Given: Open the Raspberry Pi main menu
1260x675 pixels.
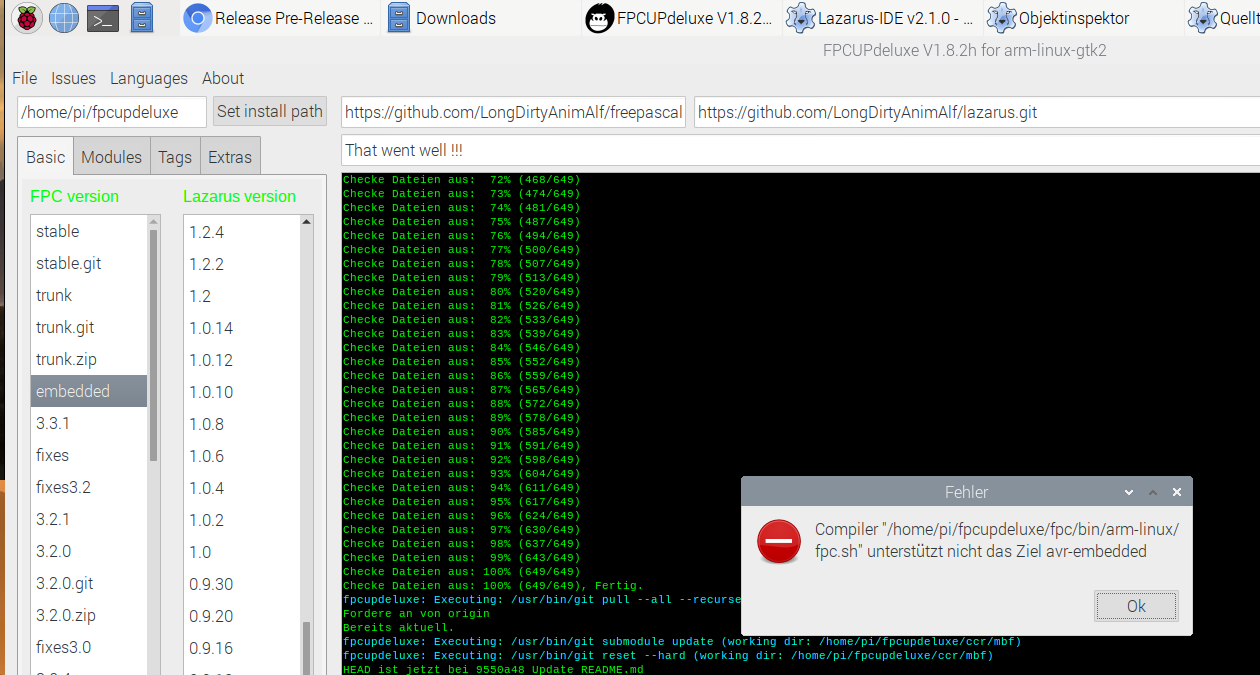Looking at the screenshot, I should [x=27, y=18].
